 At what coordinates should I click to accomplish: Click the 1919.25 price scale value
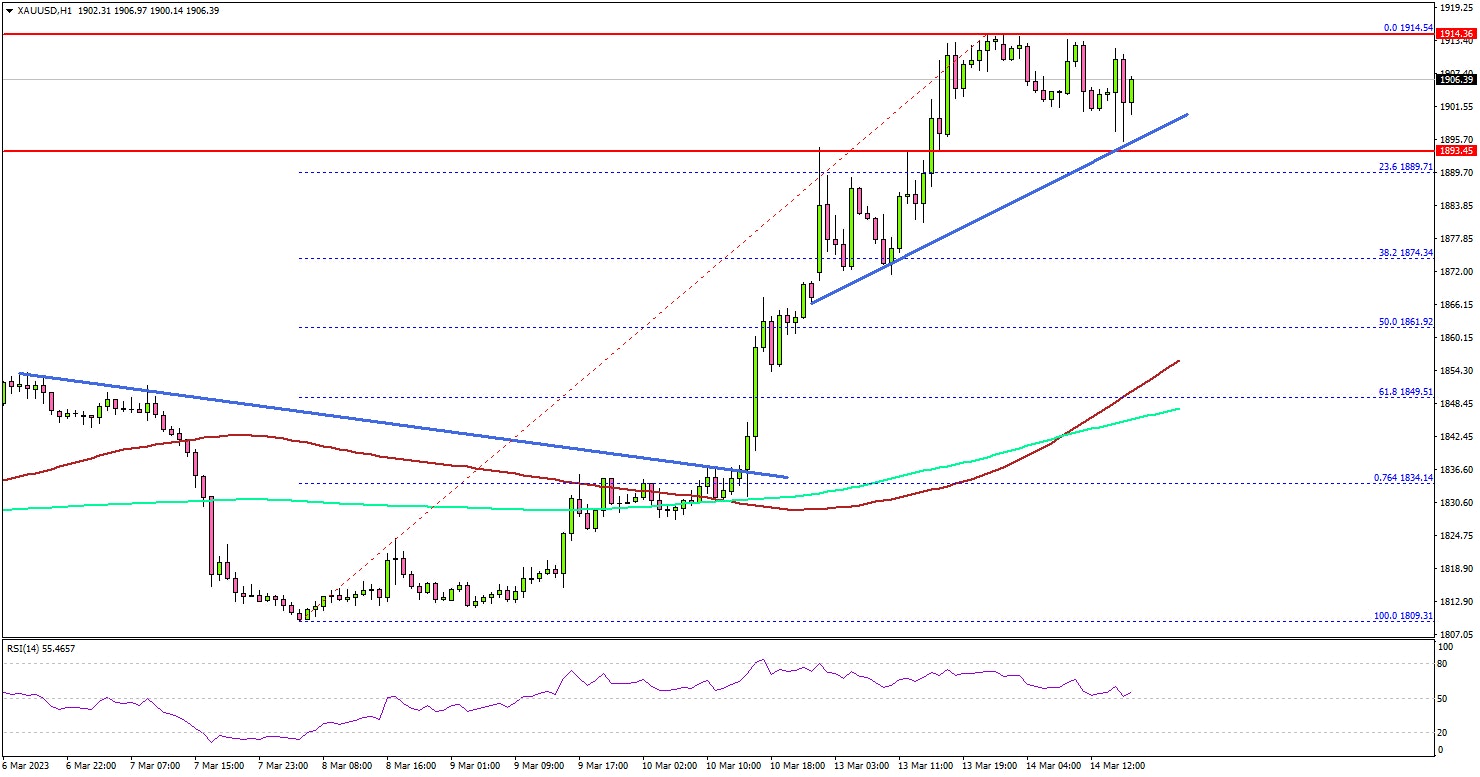click(x=1456, y=6)
